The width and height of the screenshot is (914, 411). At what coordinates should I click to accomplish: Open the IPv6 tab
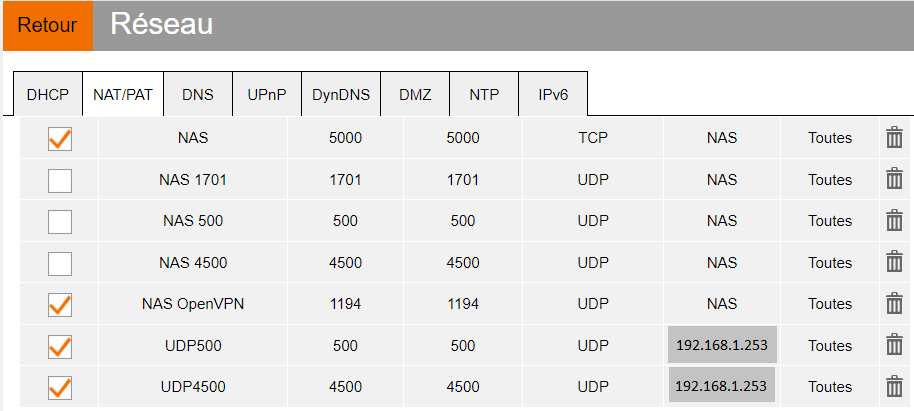coord(553,94)
